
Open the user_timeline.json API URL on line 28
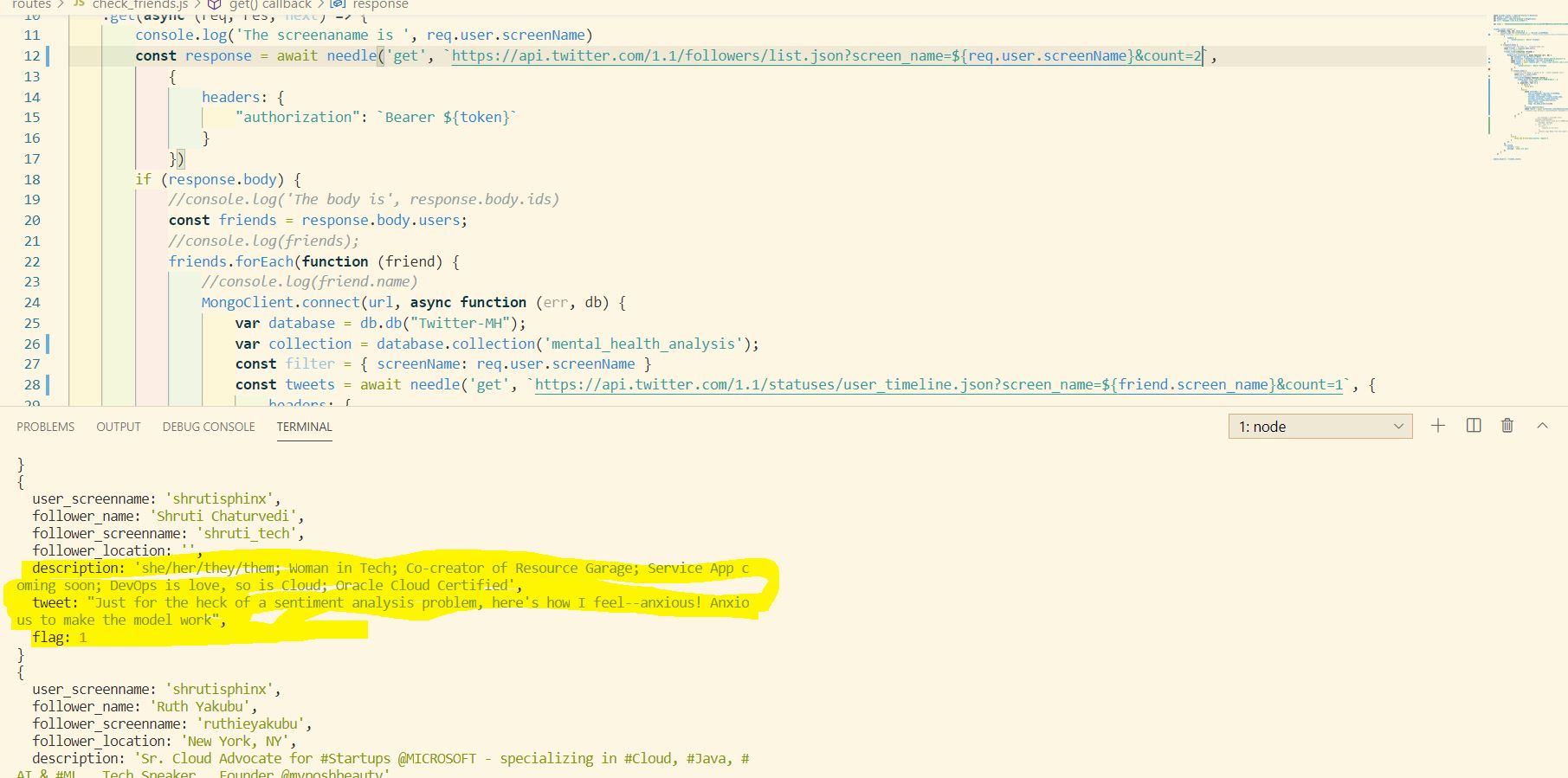click(x=939, y=385)
